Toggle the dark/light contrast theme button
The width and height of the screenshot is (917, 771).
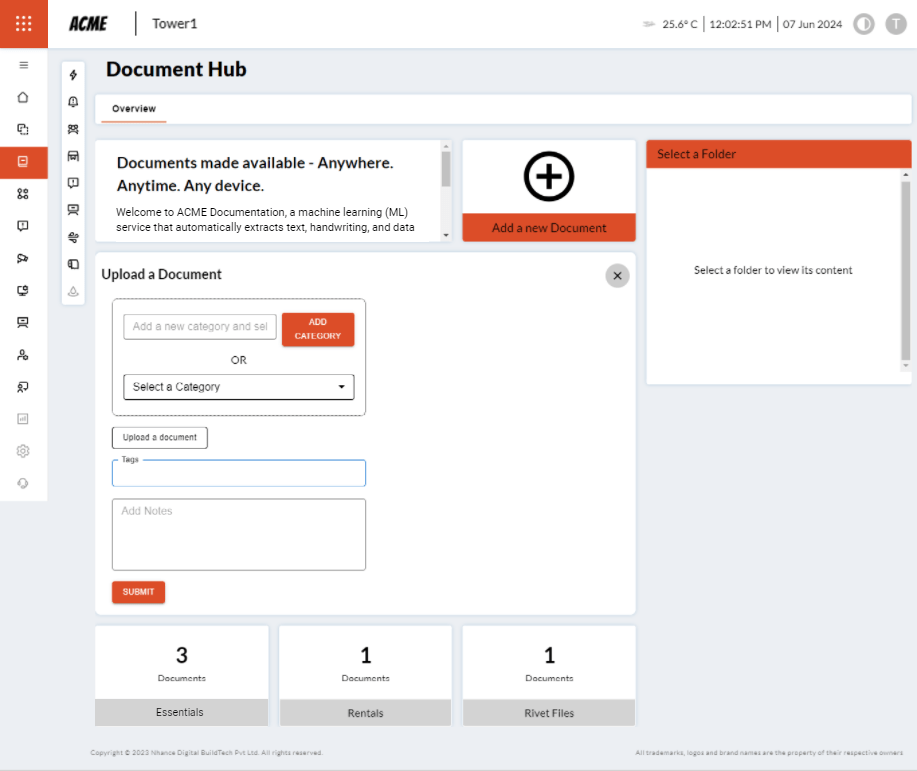(863, 24)
